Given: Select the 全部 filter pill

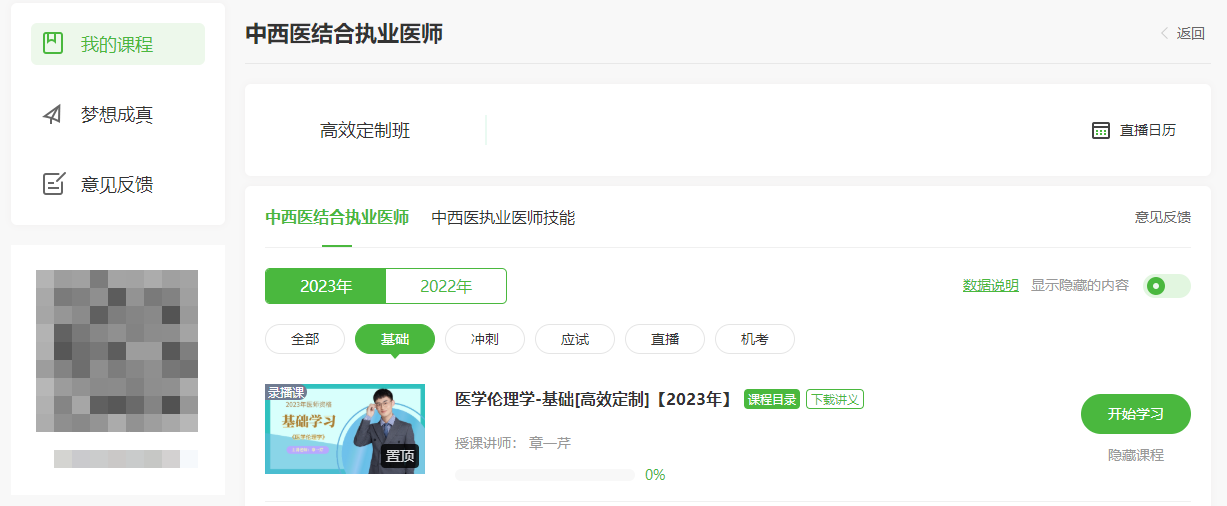Looking at the screenshot, I should tap(305, 339).
